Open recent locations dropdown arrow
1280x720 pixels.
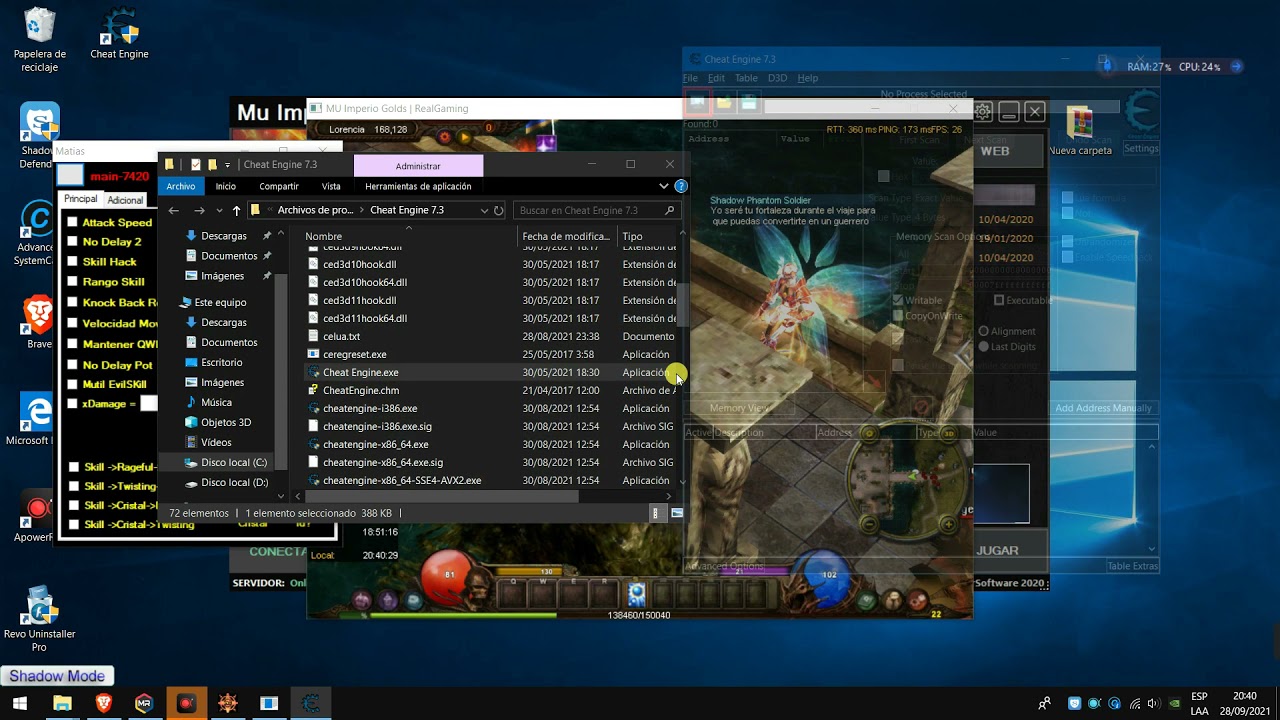pos(219,210)
